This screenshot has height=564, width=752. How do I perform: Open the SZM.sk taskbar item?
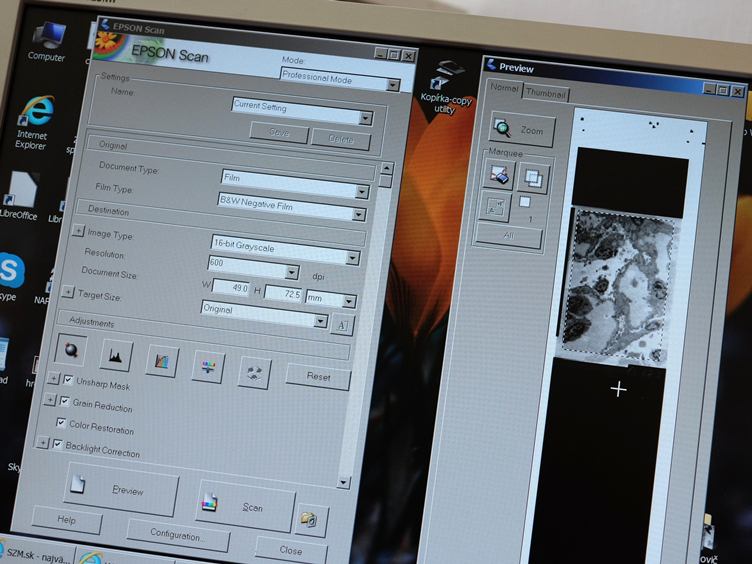36,553
